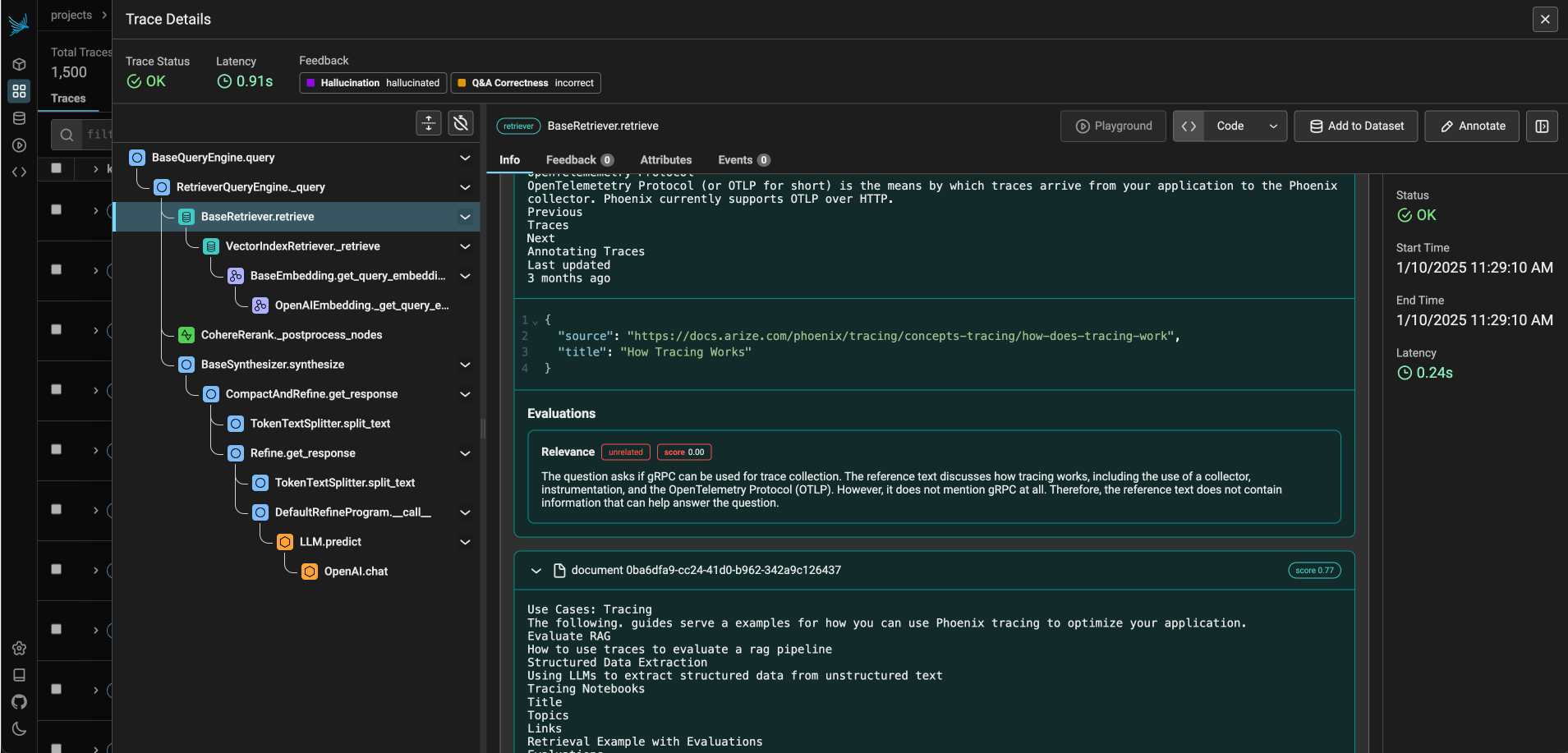Click the GitHub icon at sidebar bottom
1568x753 pixels.
click(x=19, y=702)
